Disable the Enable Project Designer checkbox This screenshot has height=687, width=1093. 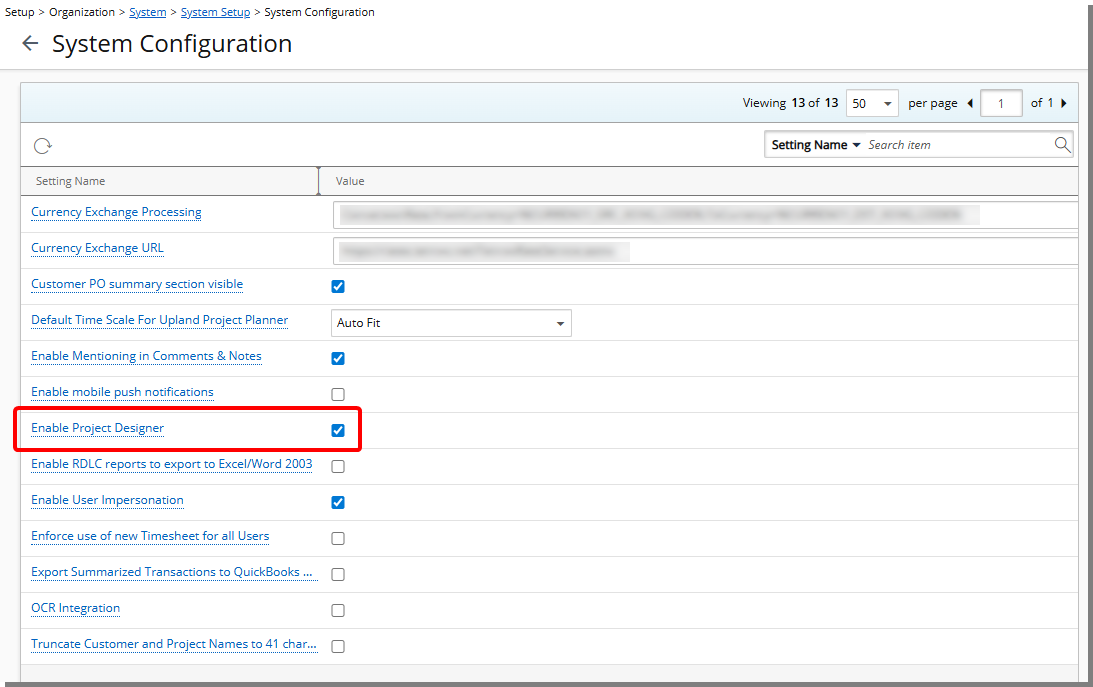tap(337, 430)
